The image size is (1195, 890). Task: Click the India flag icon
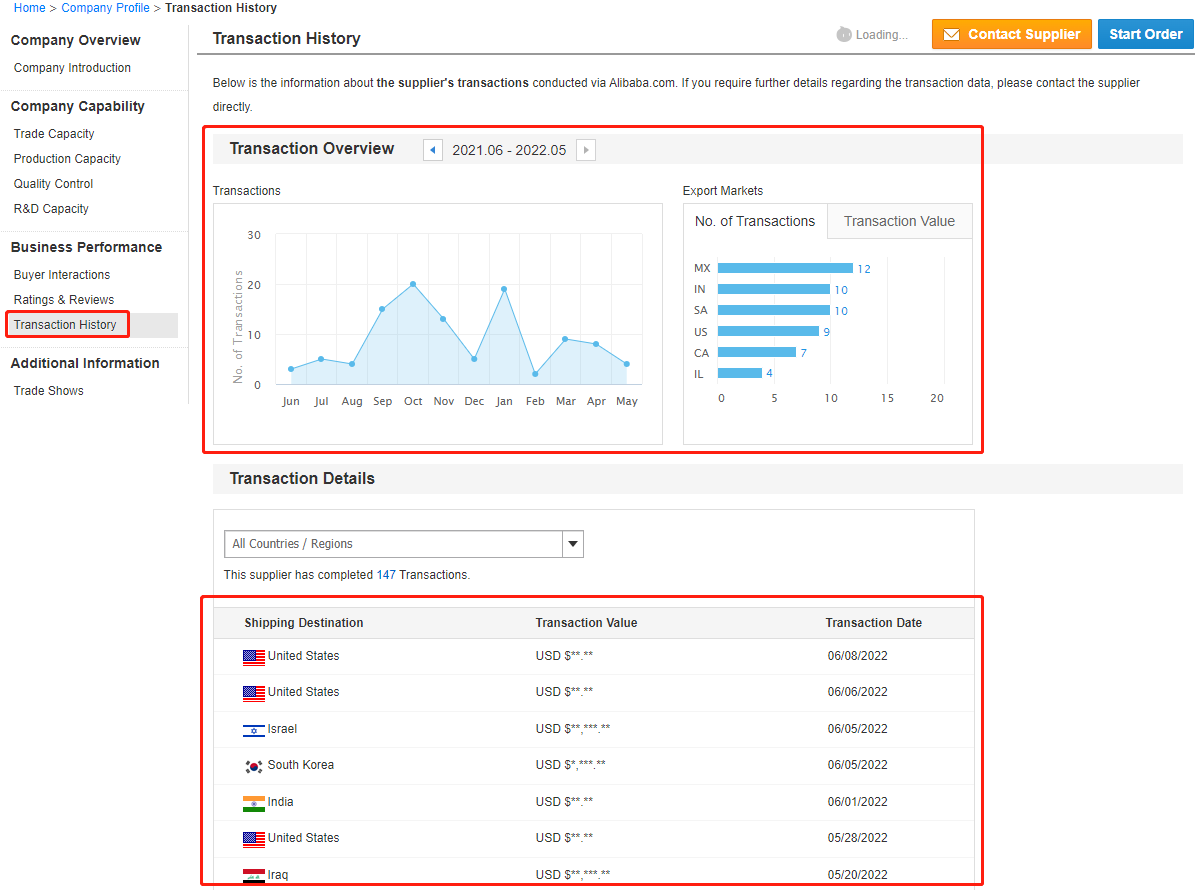(x=254, y=803)
